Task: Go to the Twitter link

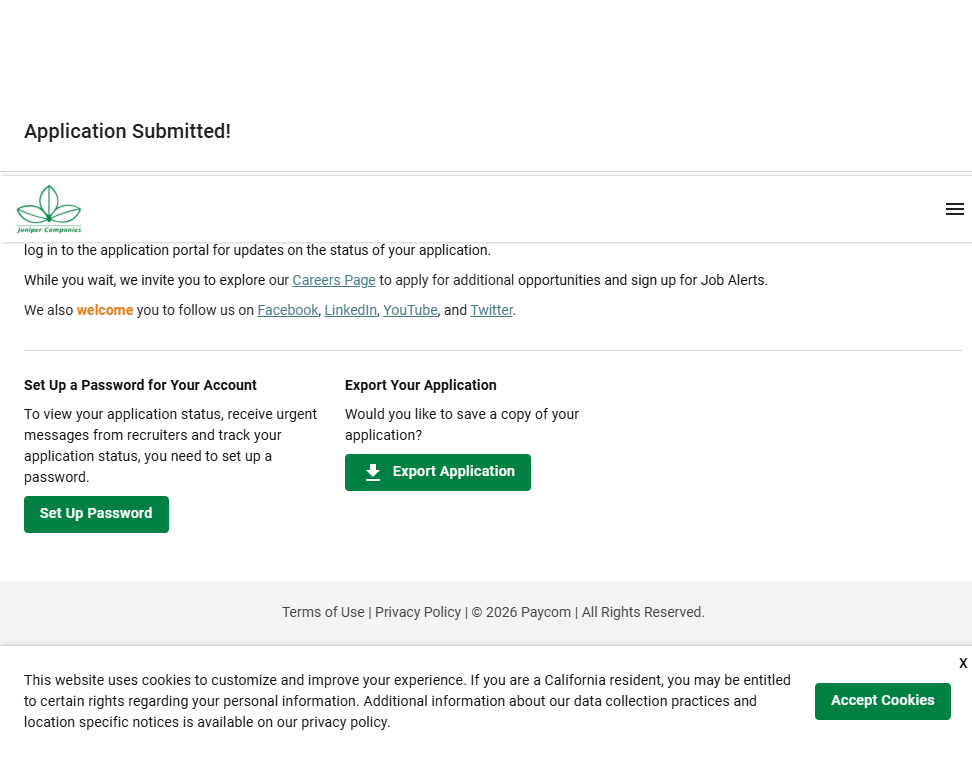Action: (491, 310)
